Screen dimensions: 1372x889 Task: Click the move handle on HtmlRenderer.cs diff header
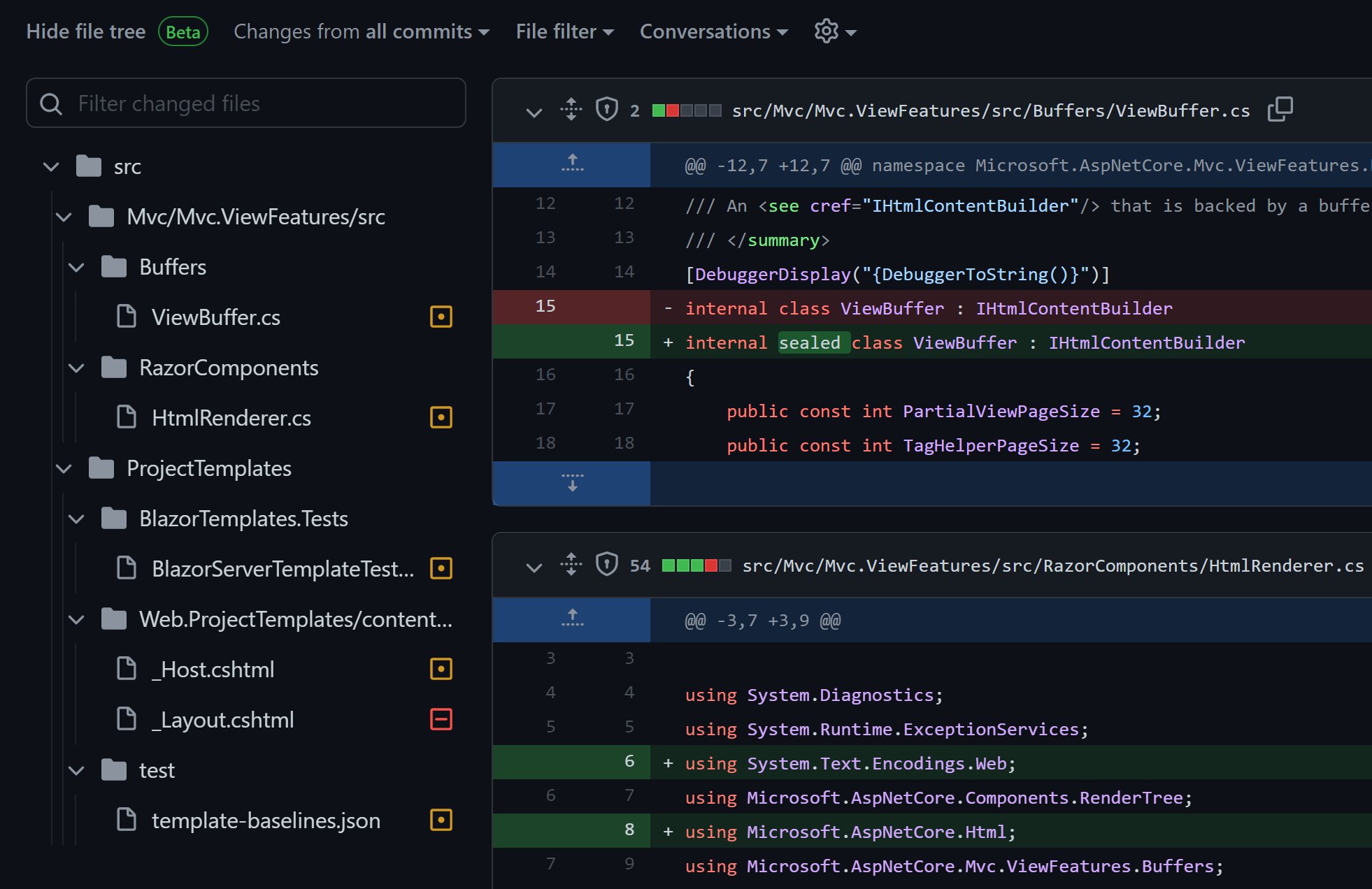(x=571, y=565)
